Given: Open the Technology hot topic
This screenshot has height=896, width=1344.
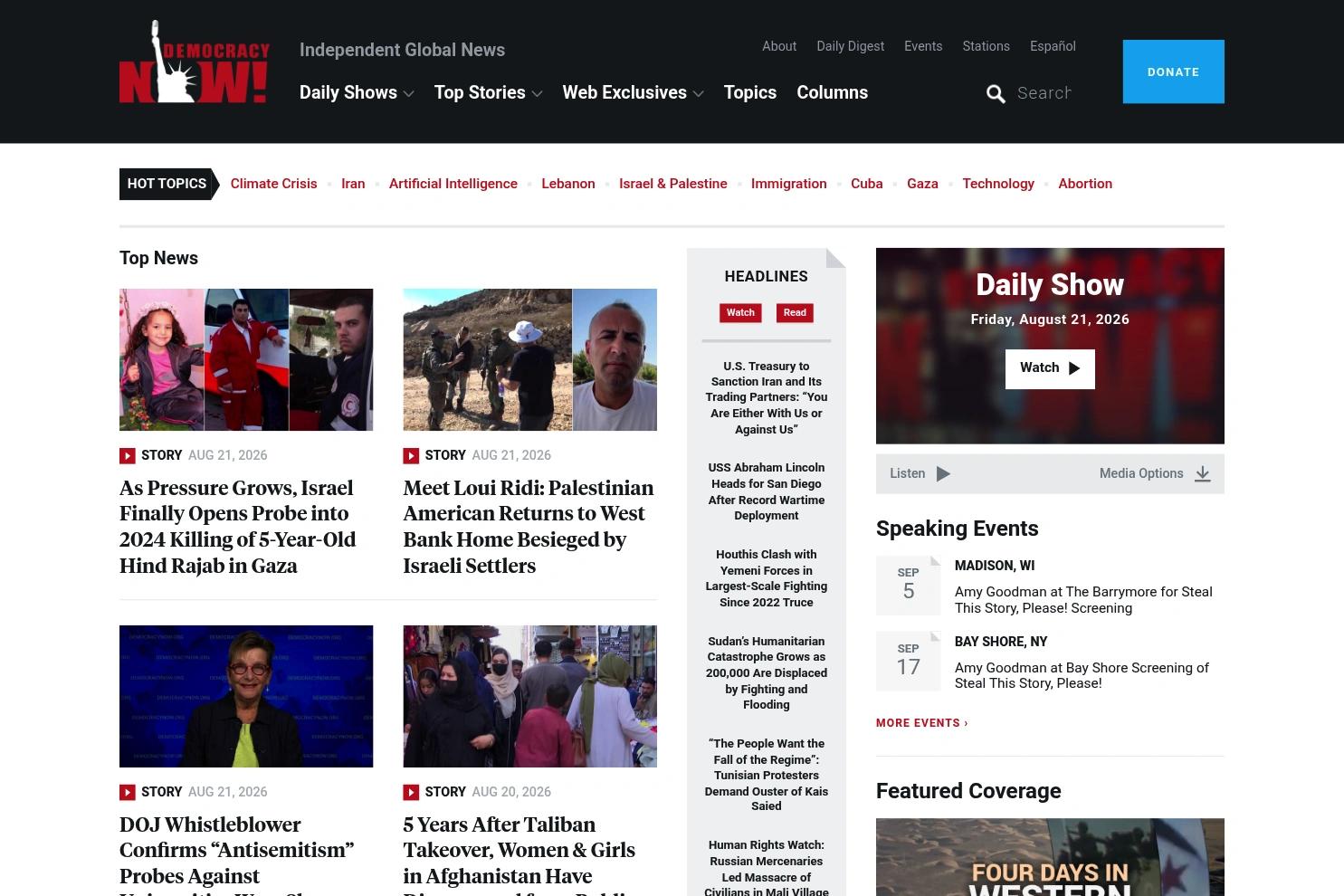Looking at the screenshot, I should tap(998, 184).
